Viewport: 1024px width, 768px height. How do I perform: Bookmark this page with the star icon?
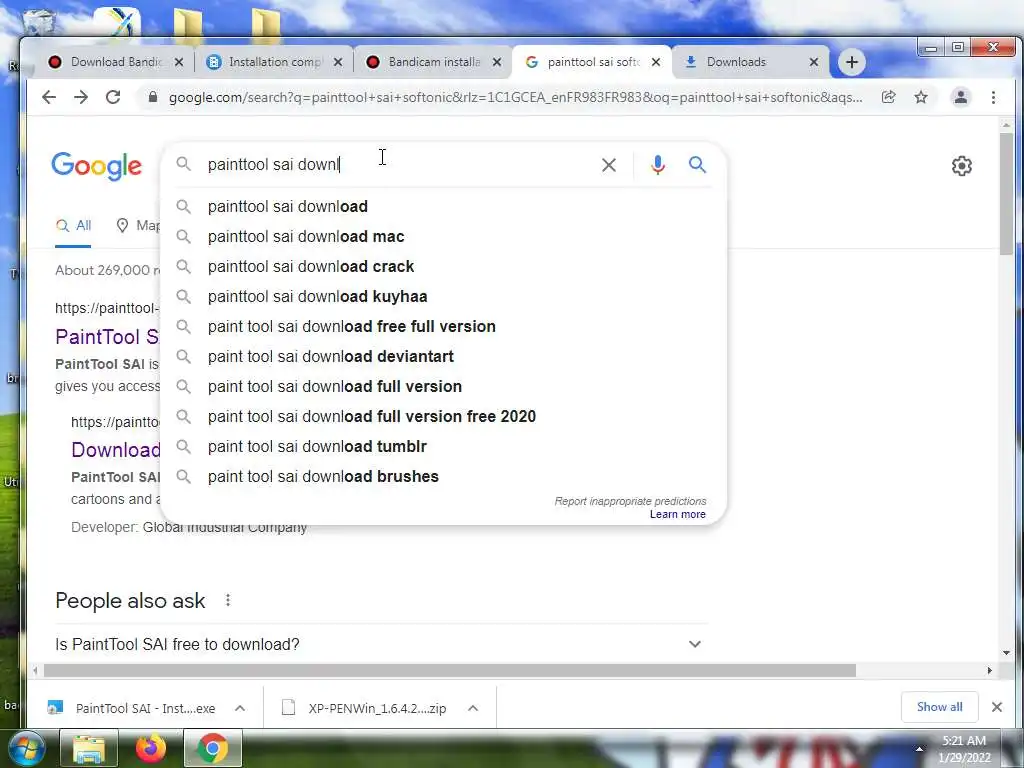[x=921, y=97]
